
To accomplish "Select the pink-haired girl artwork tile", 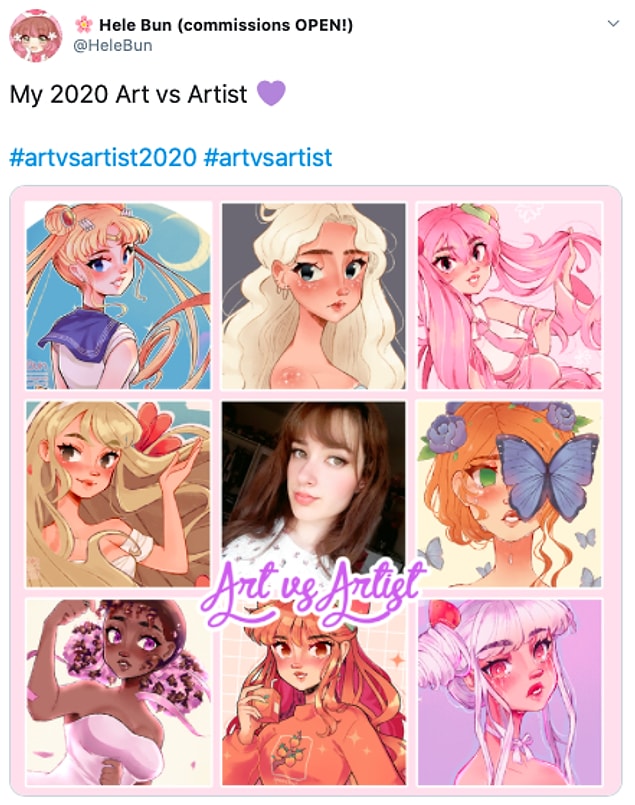I will coord(509,296).
